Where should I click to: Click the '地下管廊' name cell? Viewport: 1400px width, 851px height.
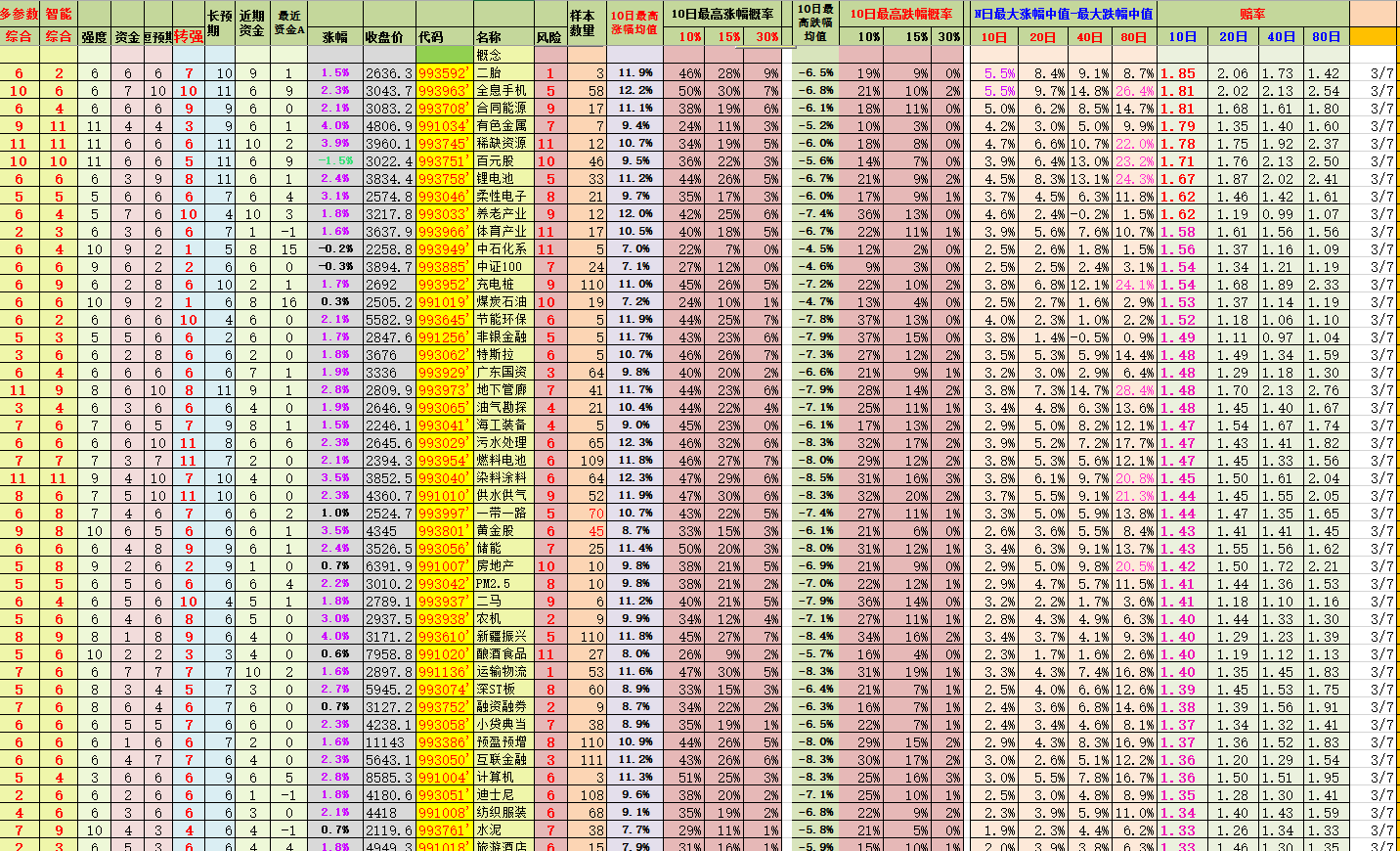coord(503,390)
